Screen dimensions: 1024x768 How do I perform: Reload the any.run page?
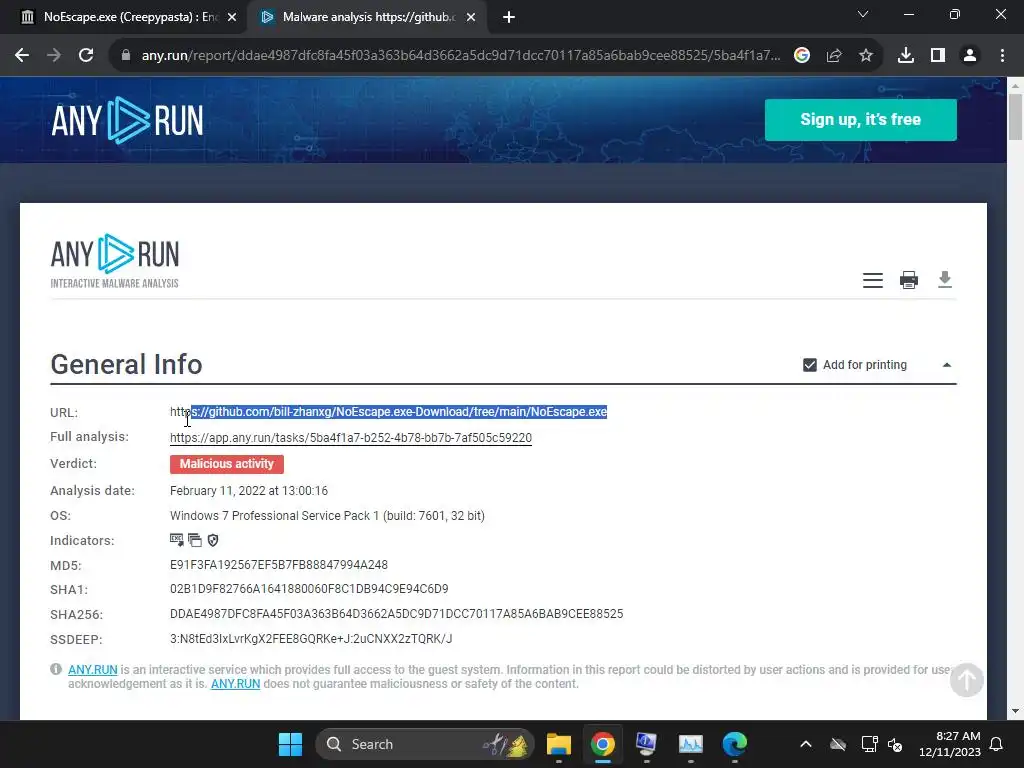[86, 56]
